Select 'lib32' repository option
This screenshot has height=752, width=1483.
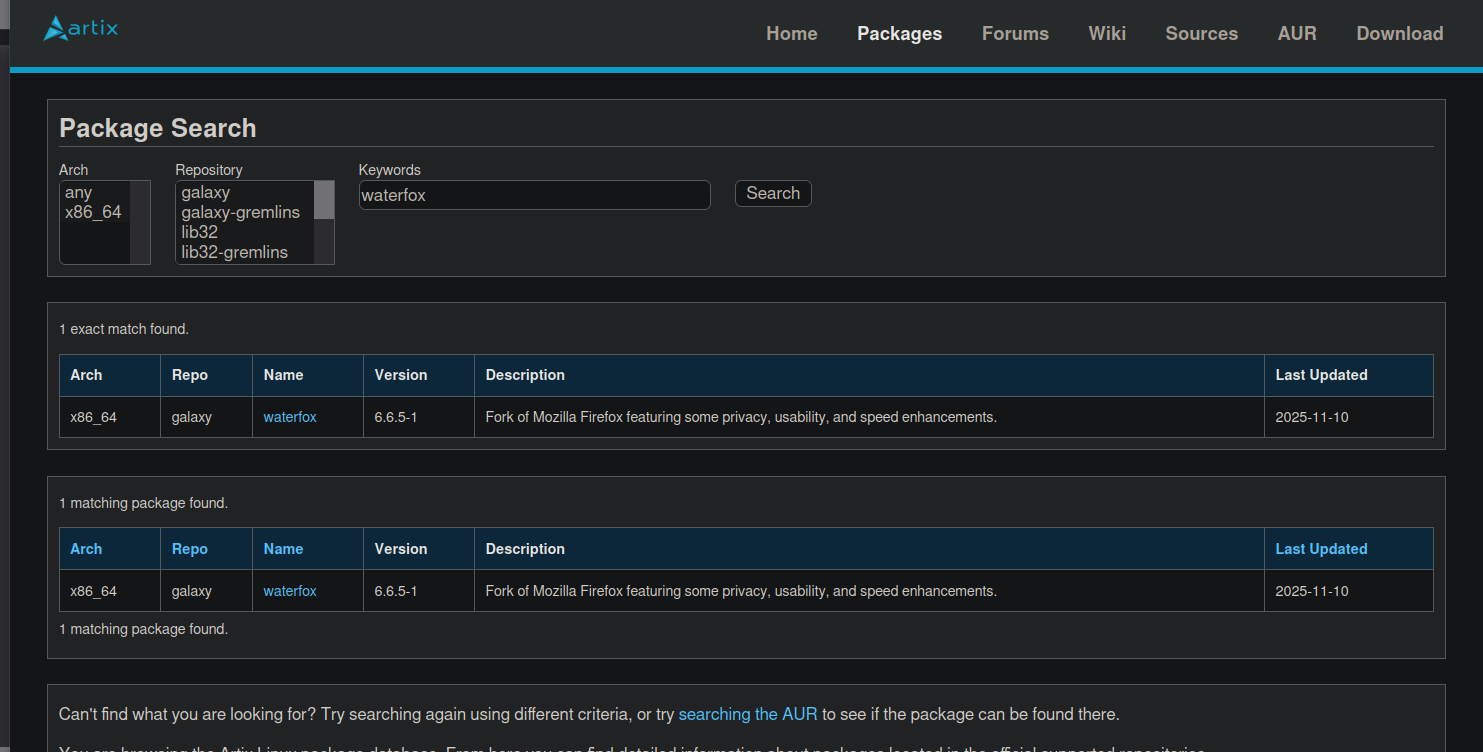(245, 232)
